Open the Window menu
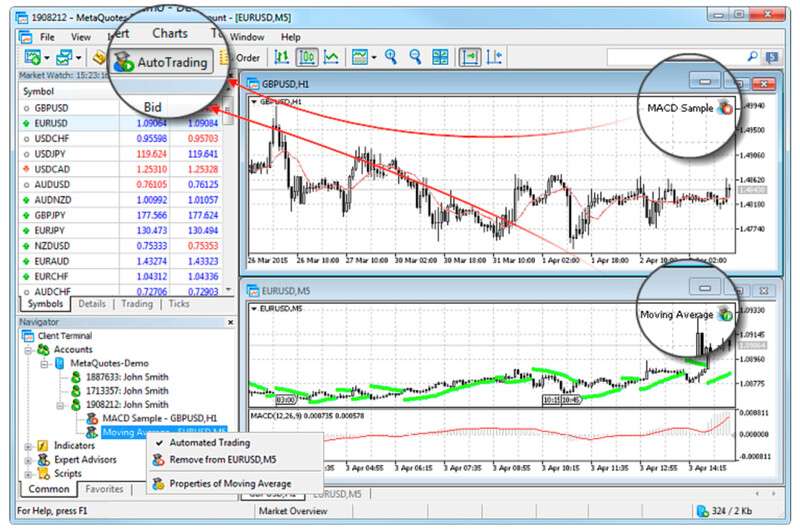800x532 pixels. point(247,37)
